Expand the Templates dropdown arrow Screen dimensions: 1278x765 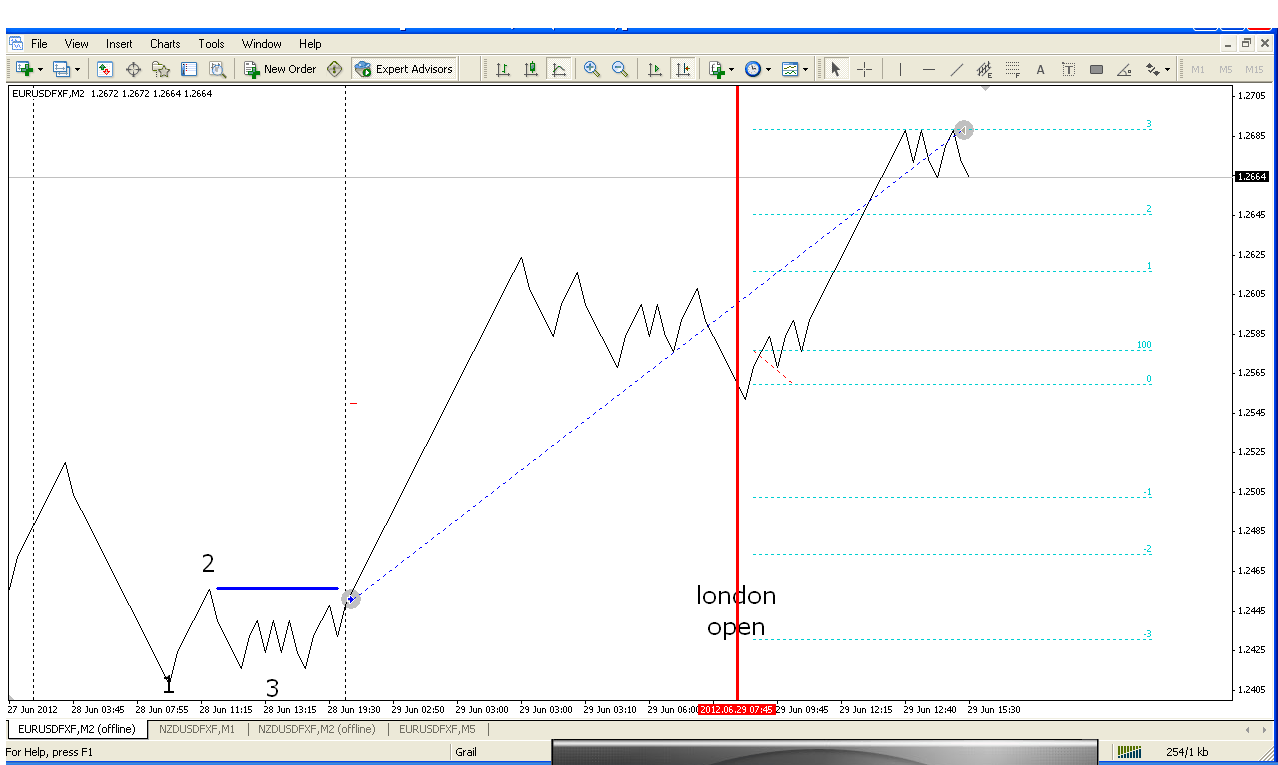[805, 70]
